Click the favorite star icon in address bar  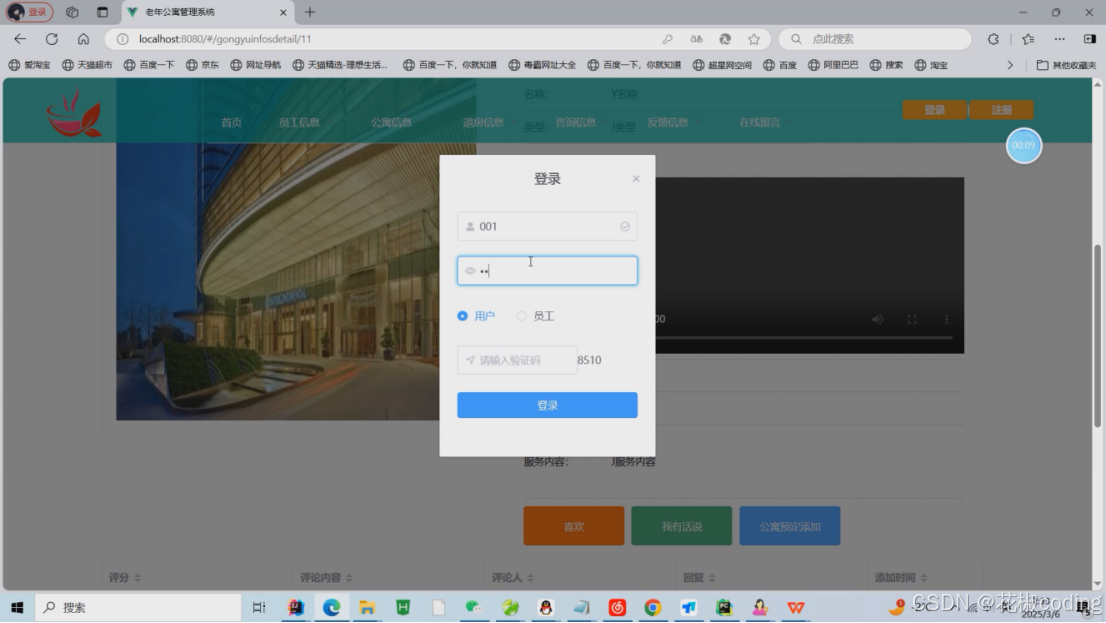(754, 39)
